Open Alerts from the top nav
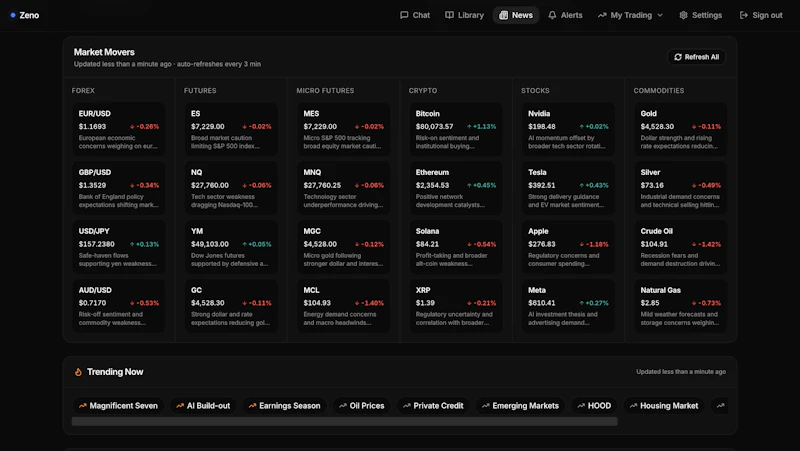This screenshot has width=800, height=451. (x=565, y=15)
